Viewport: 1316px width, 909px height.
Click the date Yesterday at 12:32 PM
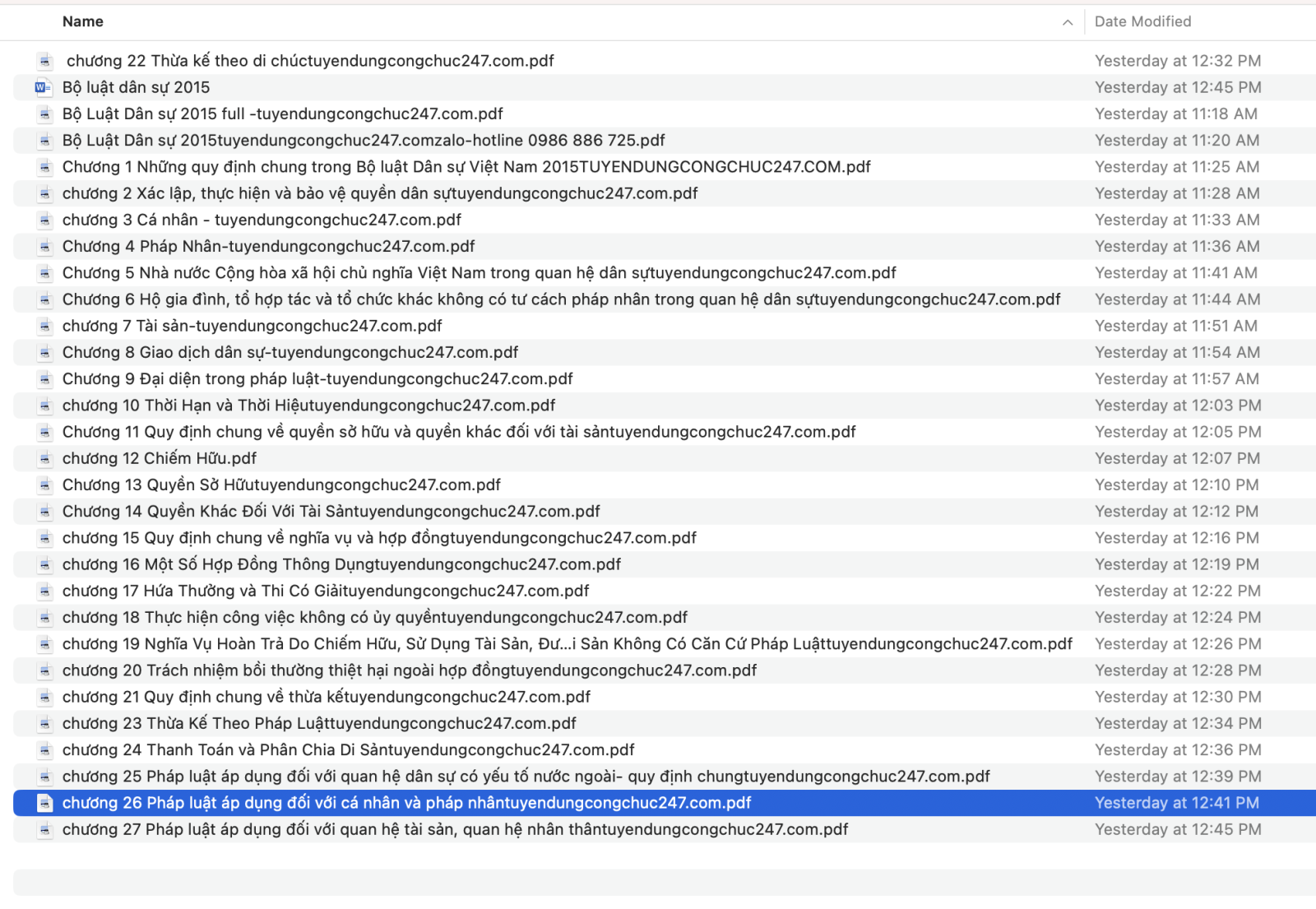1178,61
